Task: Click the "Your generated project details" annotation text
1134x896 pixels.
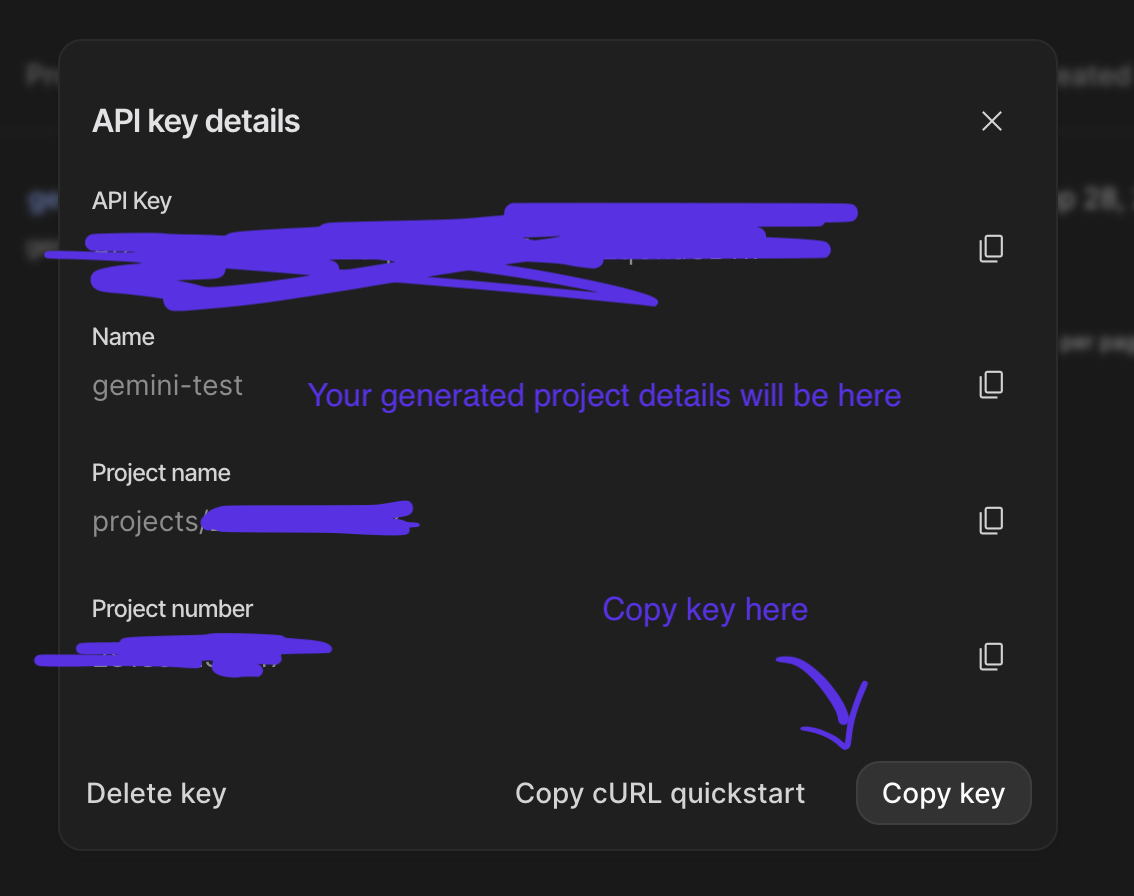Action: tap(604, 395)
